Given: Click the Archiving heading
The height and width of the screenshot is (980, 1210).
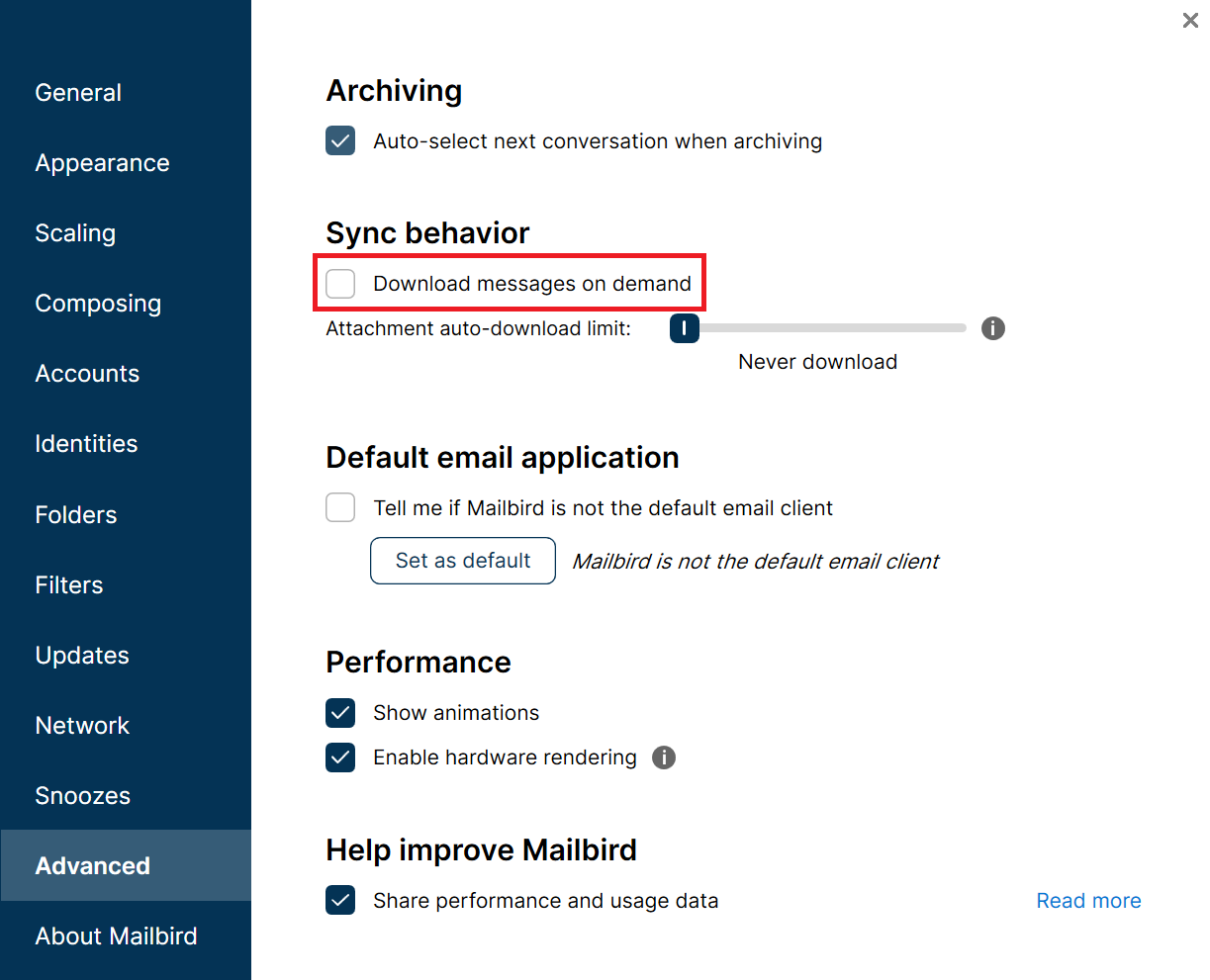Looking at the screenshot, I should click(394, 91).
